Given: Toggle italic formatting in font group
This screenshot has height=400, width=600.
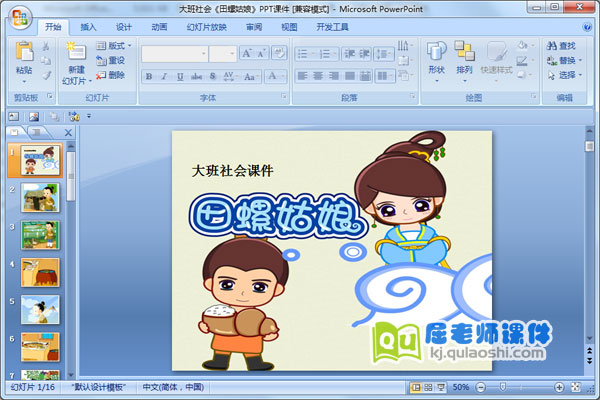Looking at the screenshot, I should (163, 76).
